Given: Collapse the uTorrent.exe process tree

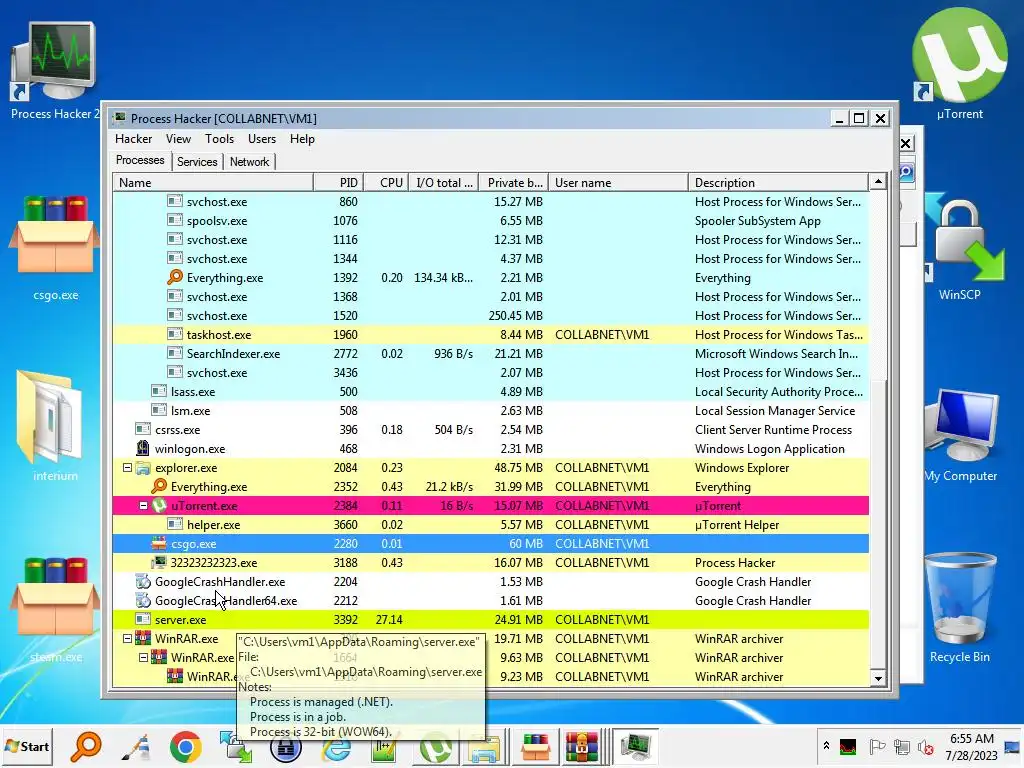Looking at the screenshot, I should (143, 505).
